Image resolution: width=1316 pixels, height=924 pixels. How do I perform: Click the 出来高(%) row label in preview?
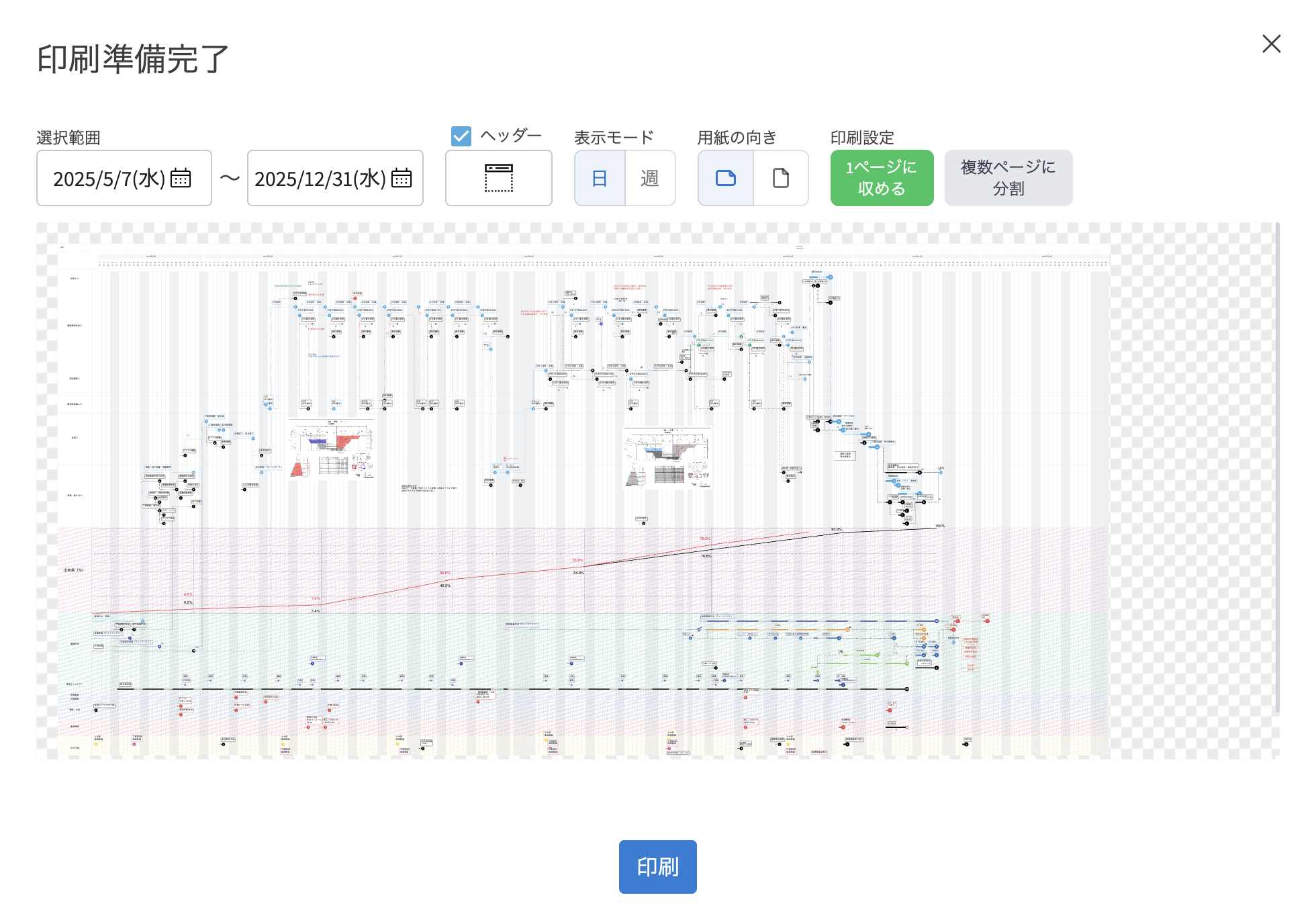(x=73, y=570)
